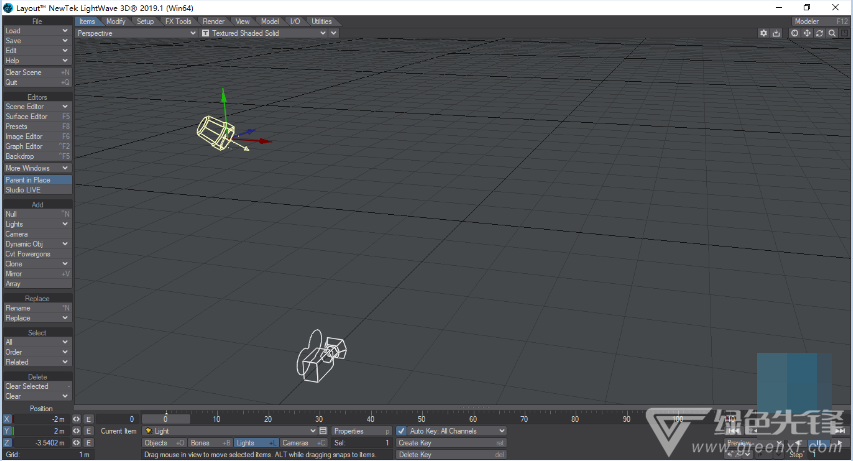Viewport: 853px width, 461px height.
Task: Switch selection mode to Bones
Action: pos(210,443)
